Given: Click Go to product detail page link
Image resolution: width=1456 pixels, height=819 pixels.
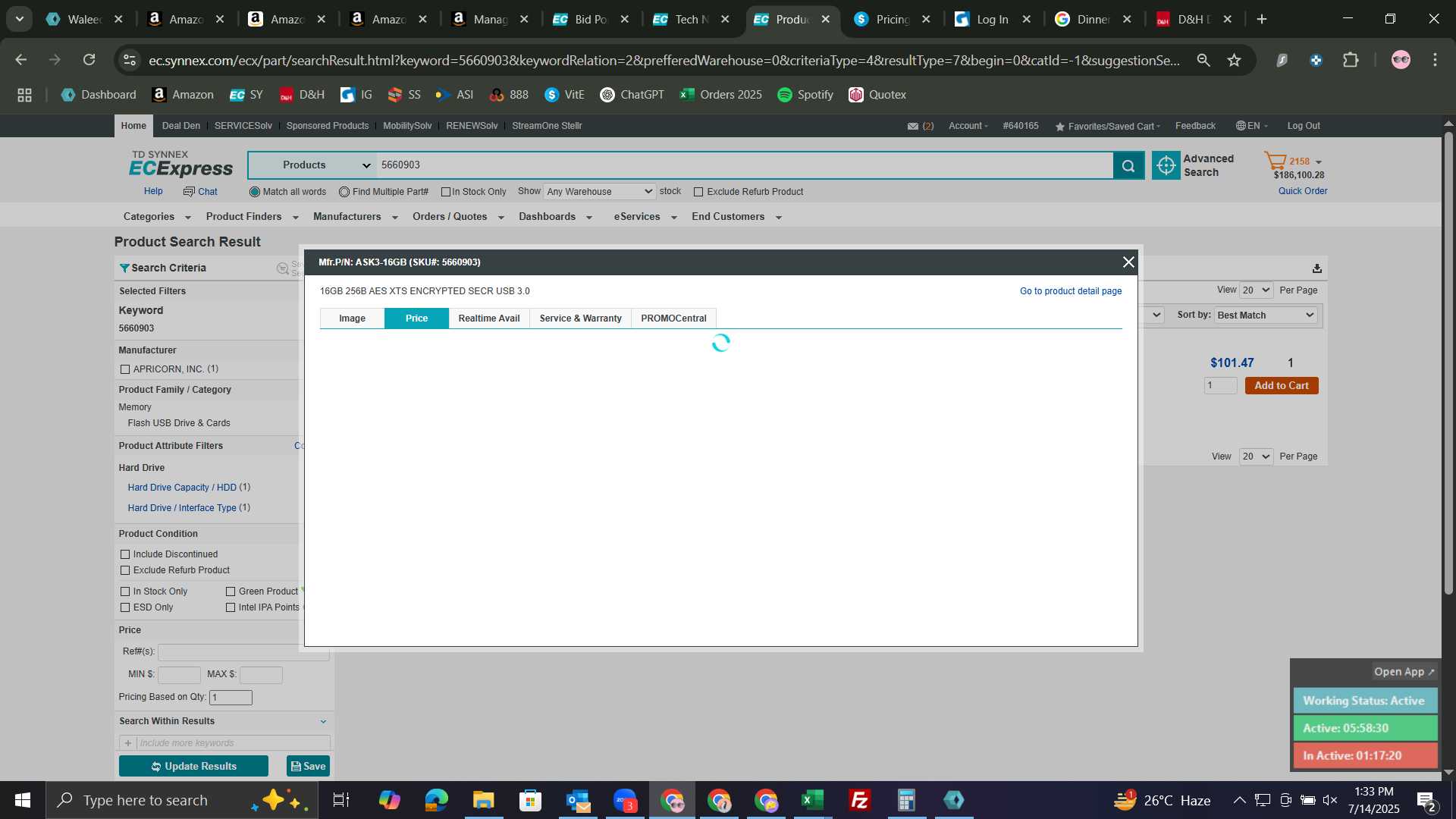Looking at the screenshot, I should point(1070,291).
